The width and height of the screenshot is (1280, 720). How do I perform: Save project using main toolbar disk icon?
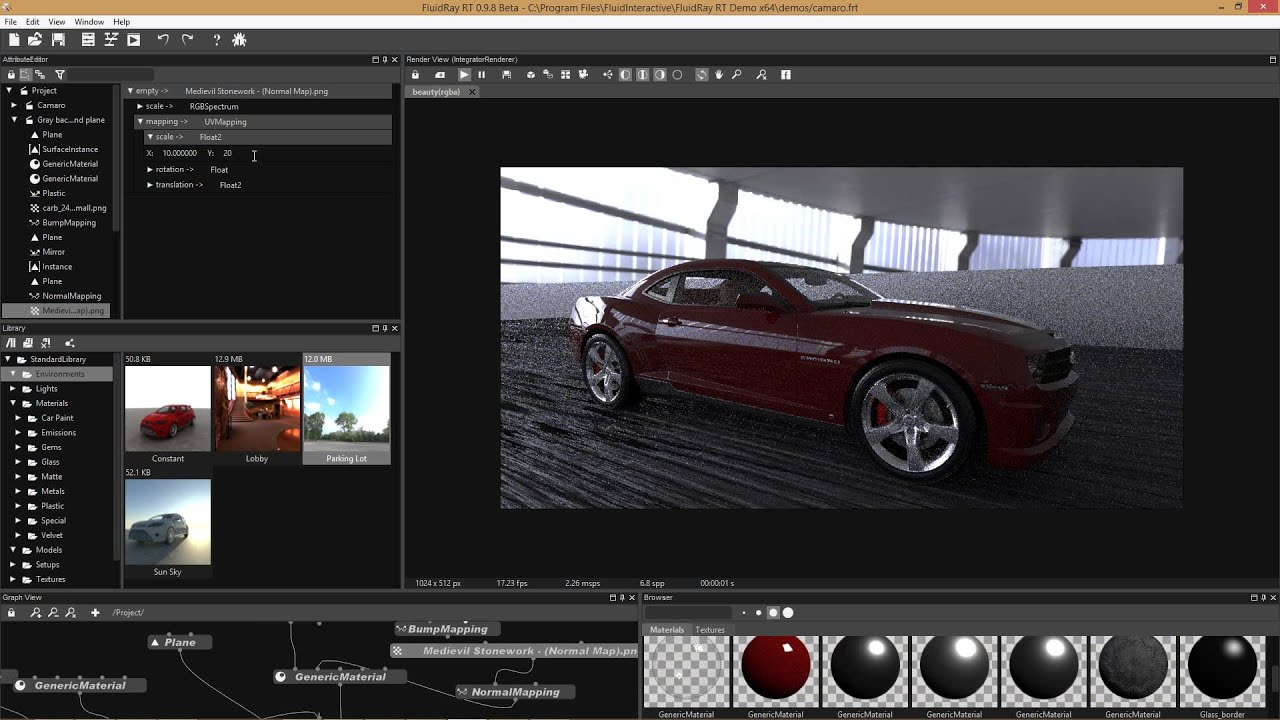tap(59, 40)
